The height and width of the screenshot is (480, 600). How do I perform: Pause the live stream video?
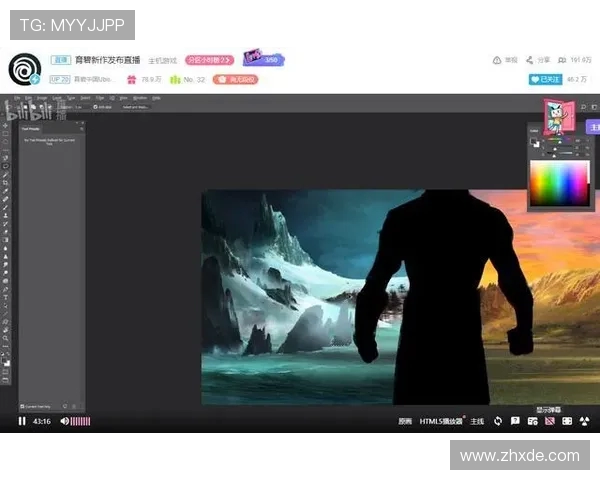point(22,421)
